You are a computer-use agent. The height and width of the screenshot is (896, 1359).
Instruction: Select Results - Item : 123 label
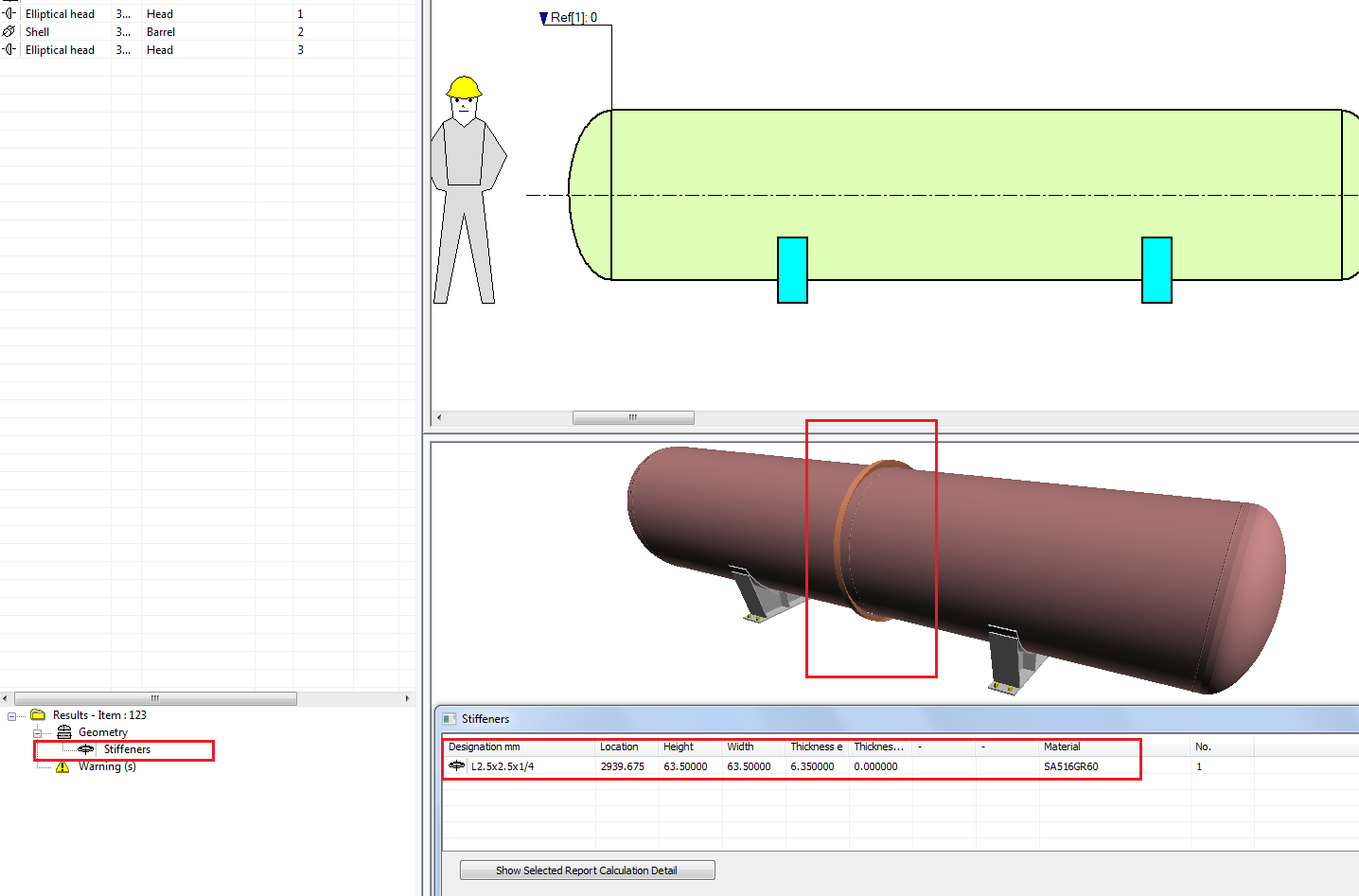click(99, 715)
